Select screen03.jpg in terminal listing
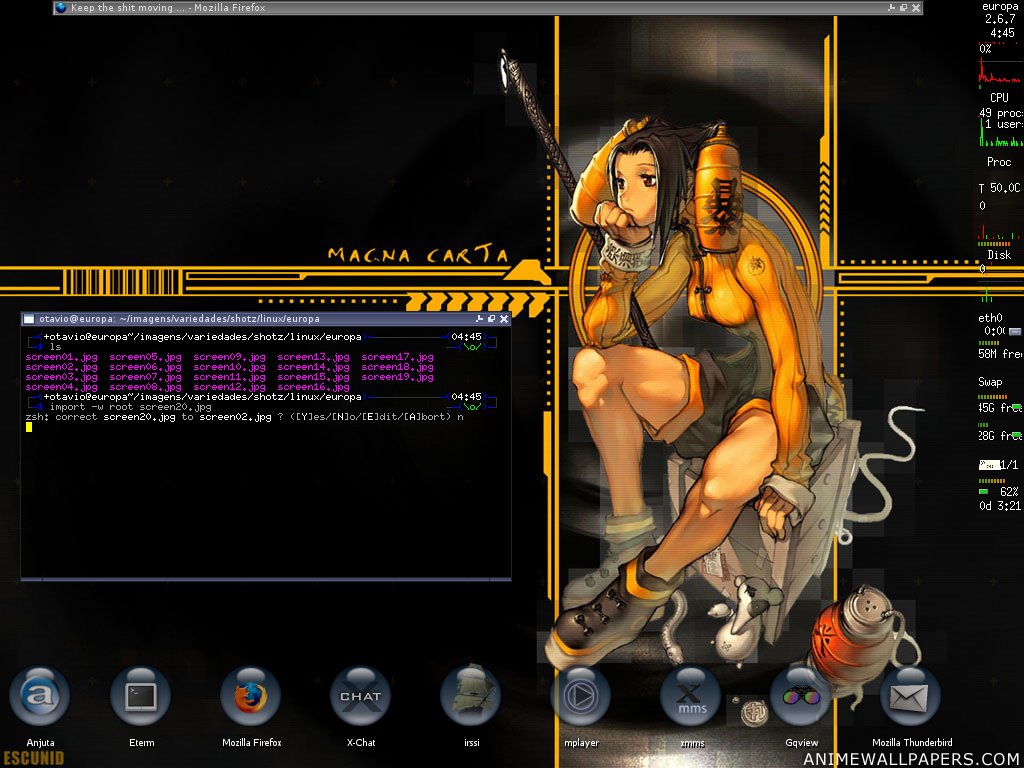Viewport: 1024px width, 768px height. point(61,377)
